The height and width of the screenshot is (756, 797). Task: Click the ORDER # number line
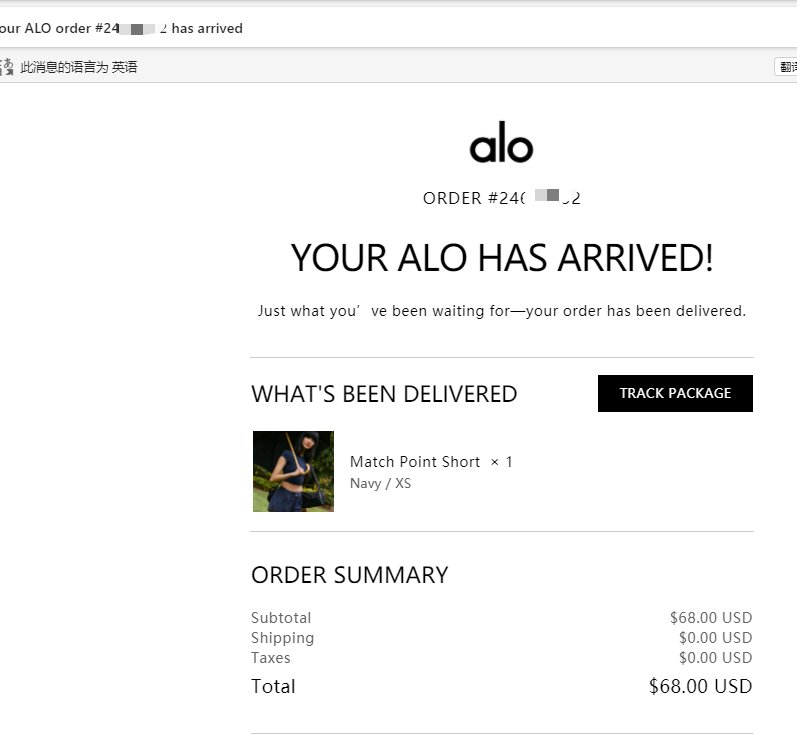click(x=501, y=198)
